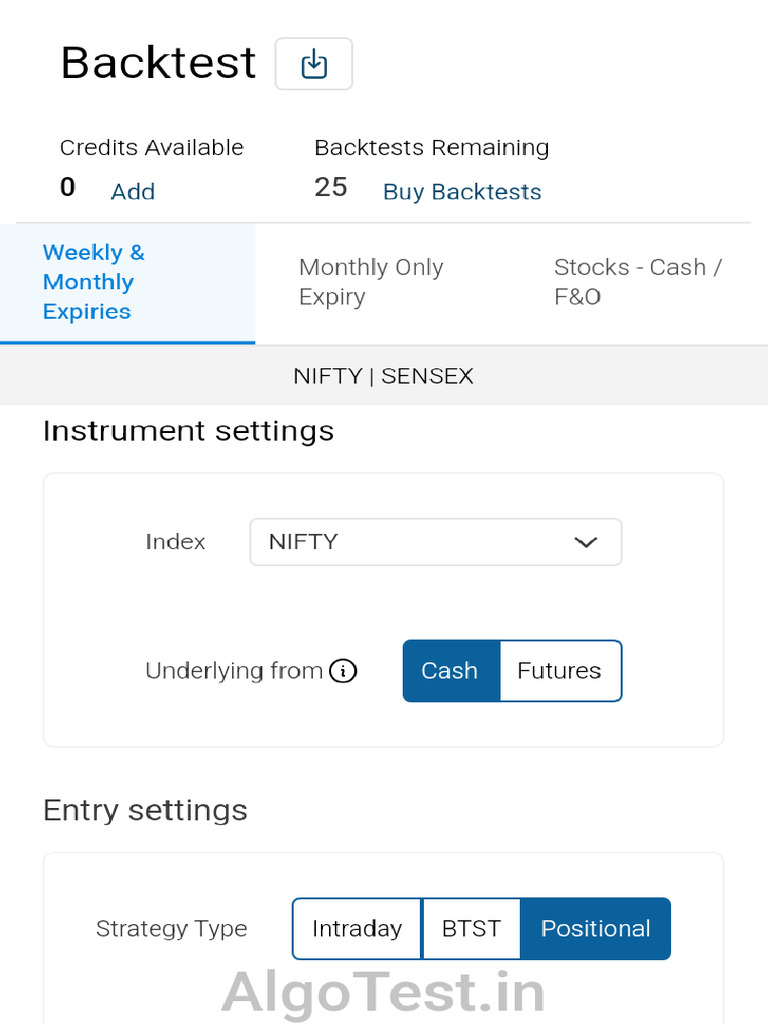
Task: Click the AlgoTest.in watermark text
Action: (x=384, y=992)
